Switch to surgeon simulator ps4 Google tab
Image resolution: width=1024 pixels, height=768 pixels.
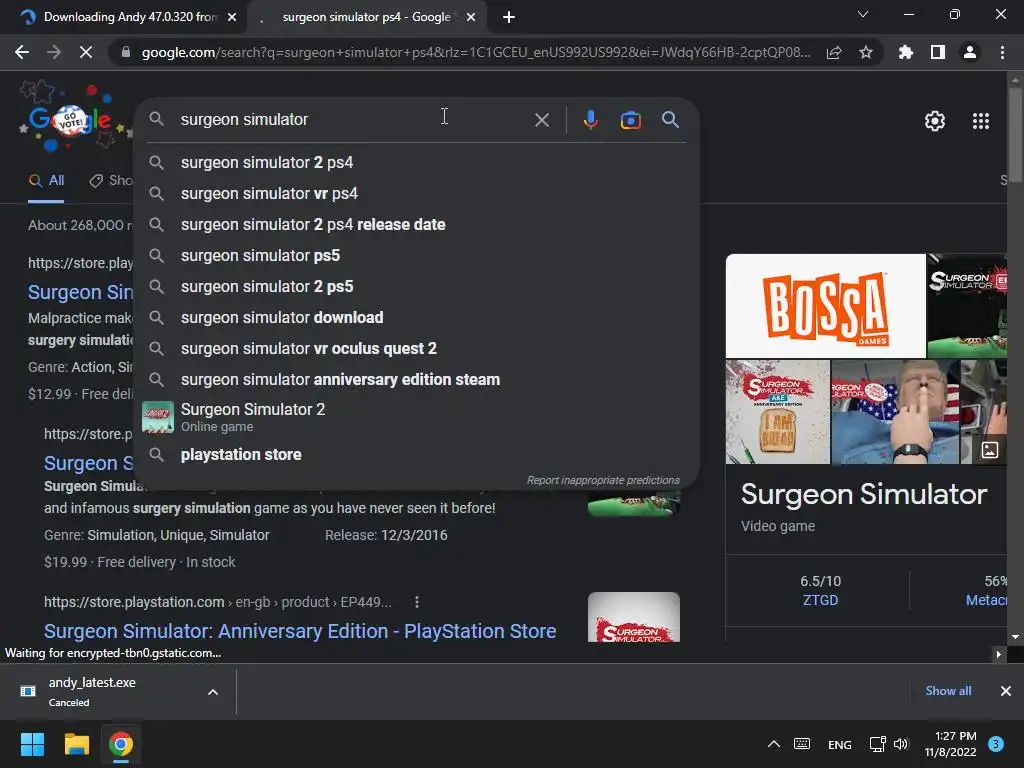[366, 17]
